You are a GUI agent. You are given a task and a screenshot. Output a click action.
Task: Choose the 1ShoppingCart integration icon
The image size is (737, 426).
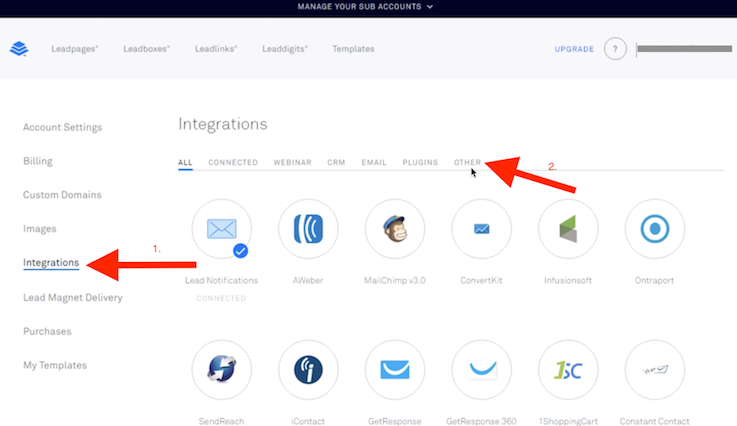tap(568, 370)
